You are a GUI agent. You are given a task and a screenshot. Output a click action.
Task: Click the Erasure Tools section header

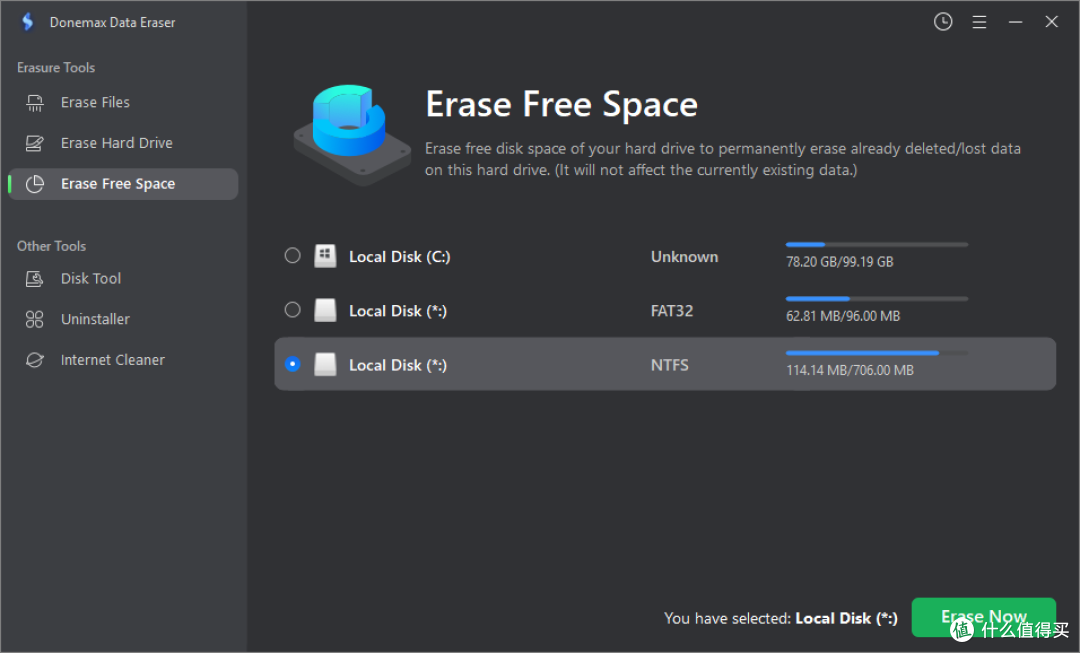point(56,68)
